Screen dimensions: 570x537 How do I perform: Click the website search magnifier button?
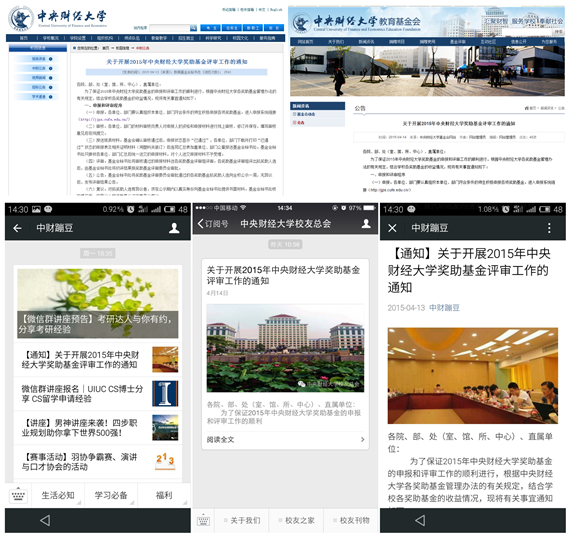193,28
